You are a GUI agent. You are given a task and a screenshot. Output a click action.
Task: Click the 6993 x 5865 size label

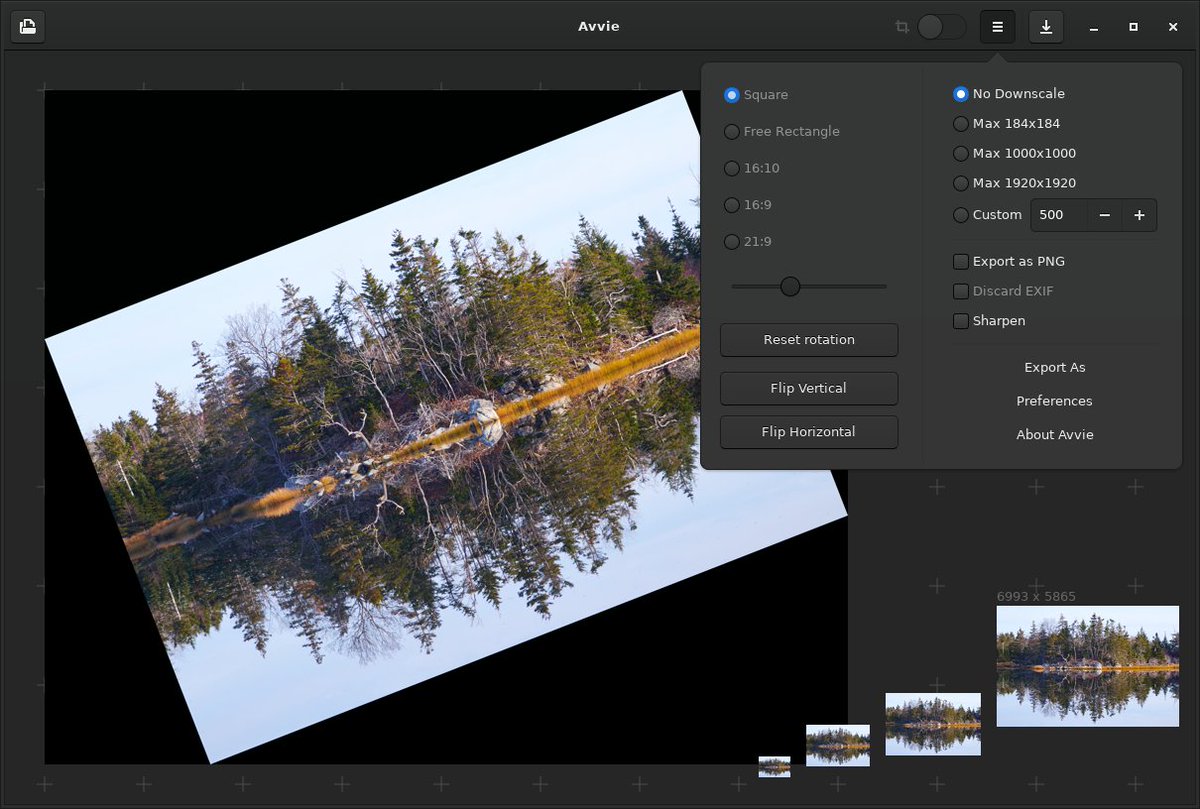point(1036,596)
